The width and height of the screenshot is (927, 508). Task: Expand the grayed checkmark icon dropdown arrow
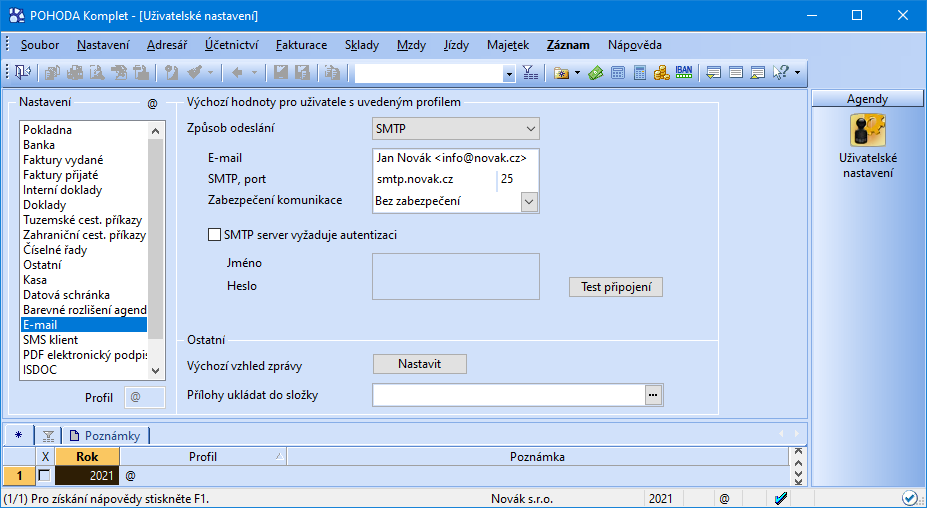[x=210, y=73]
